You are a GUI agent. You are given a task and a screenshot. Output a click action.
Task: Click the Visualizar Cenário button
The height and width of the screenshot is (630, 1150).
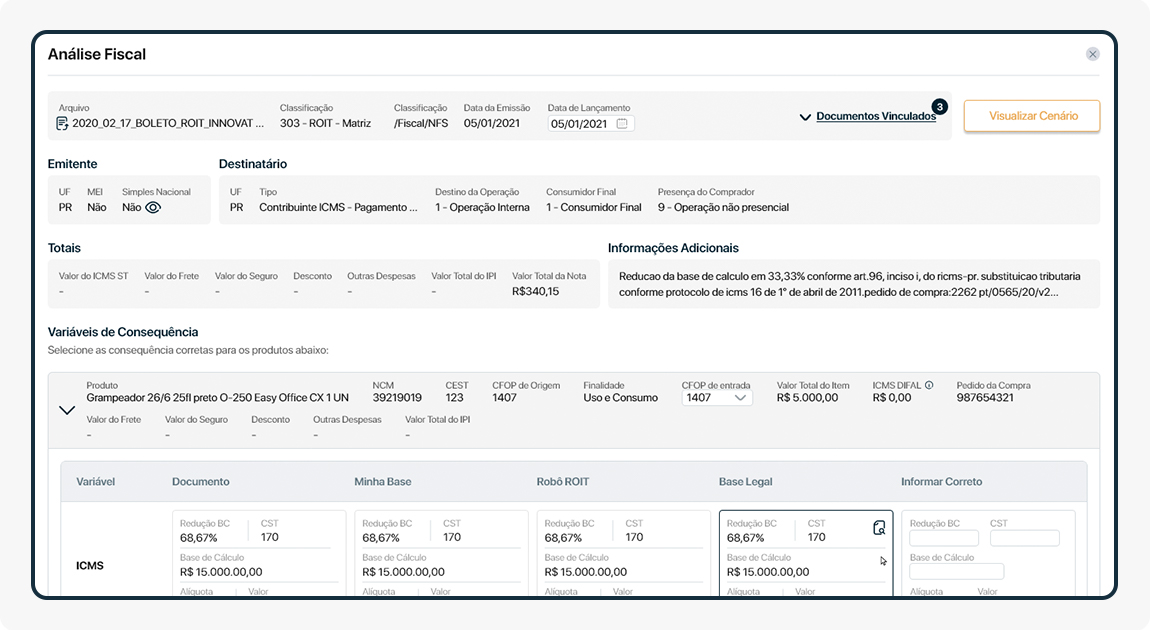(1032, 116)
